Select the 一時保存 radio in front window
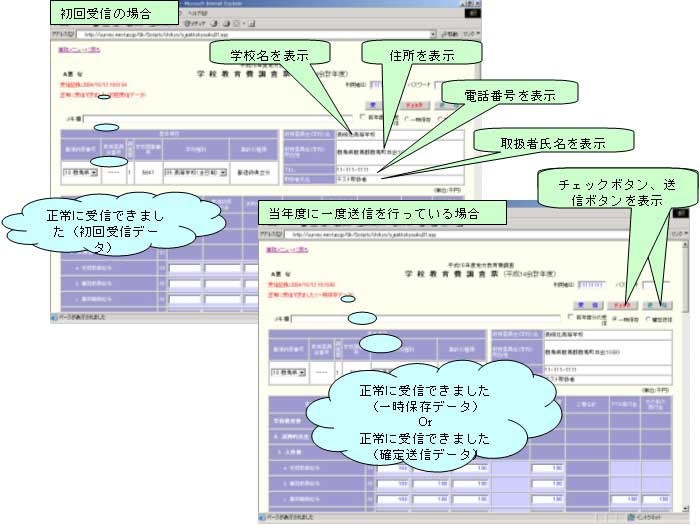Viewport: 700px width, 525px height. 615,319
